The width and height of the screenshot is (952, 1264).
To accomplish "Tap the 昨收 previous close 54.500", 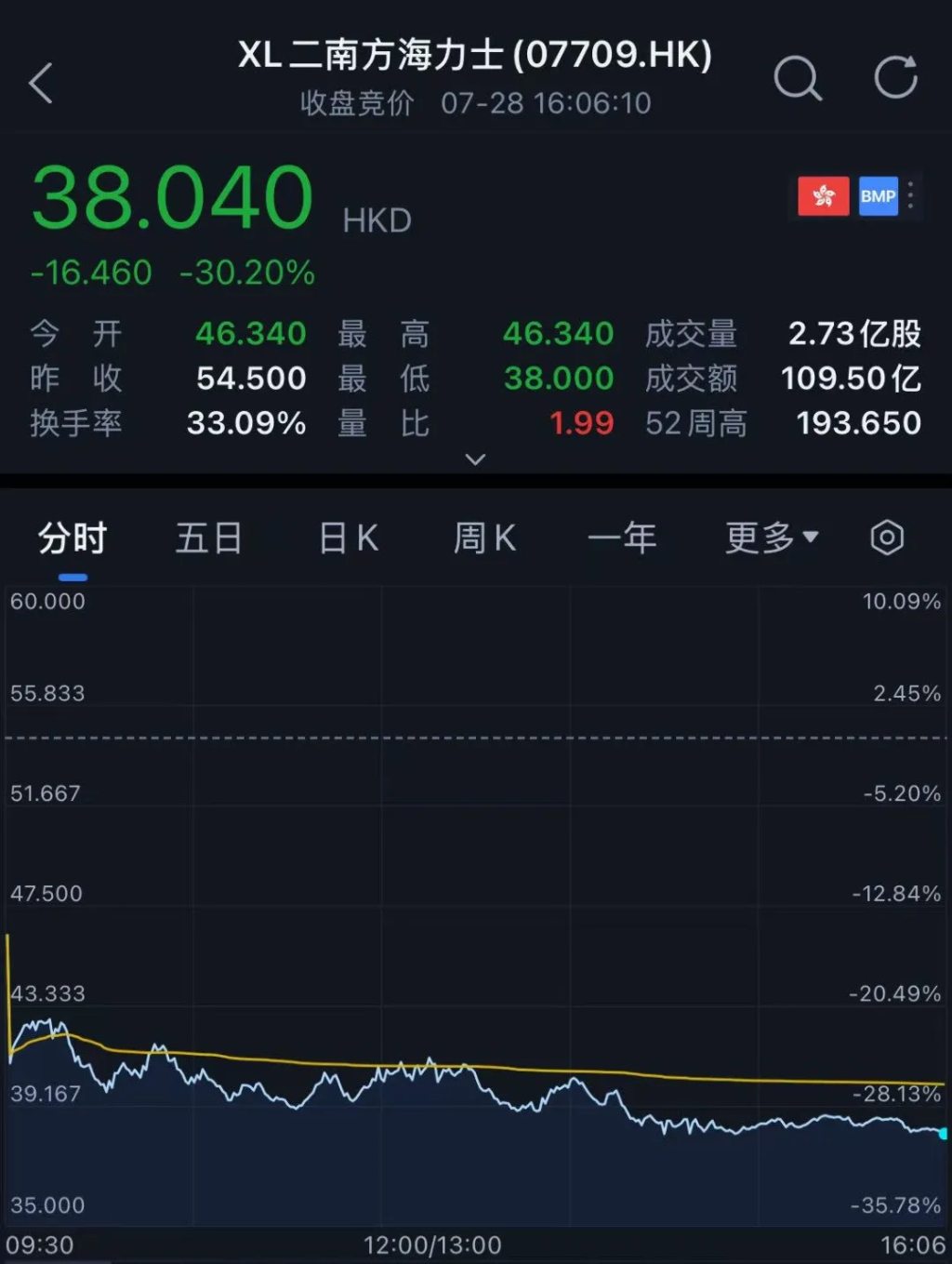I will [x=251, y=378].
